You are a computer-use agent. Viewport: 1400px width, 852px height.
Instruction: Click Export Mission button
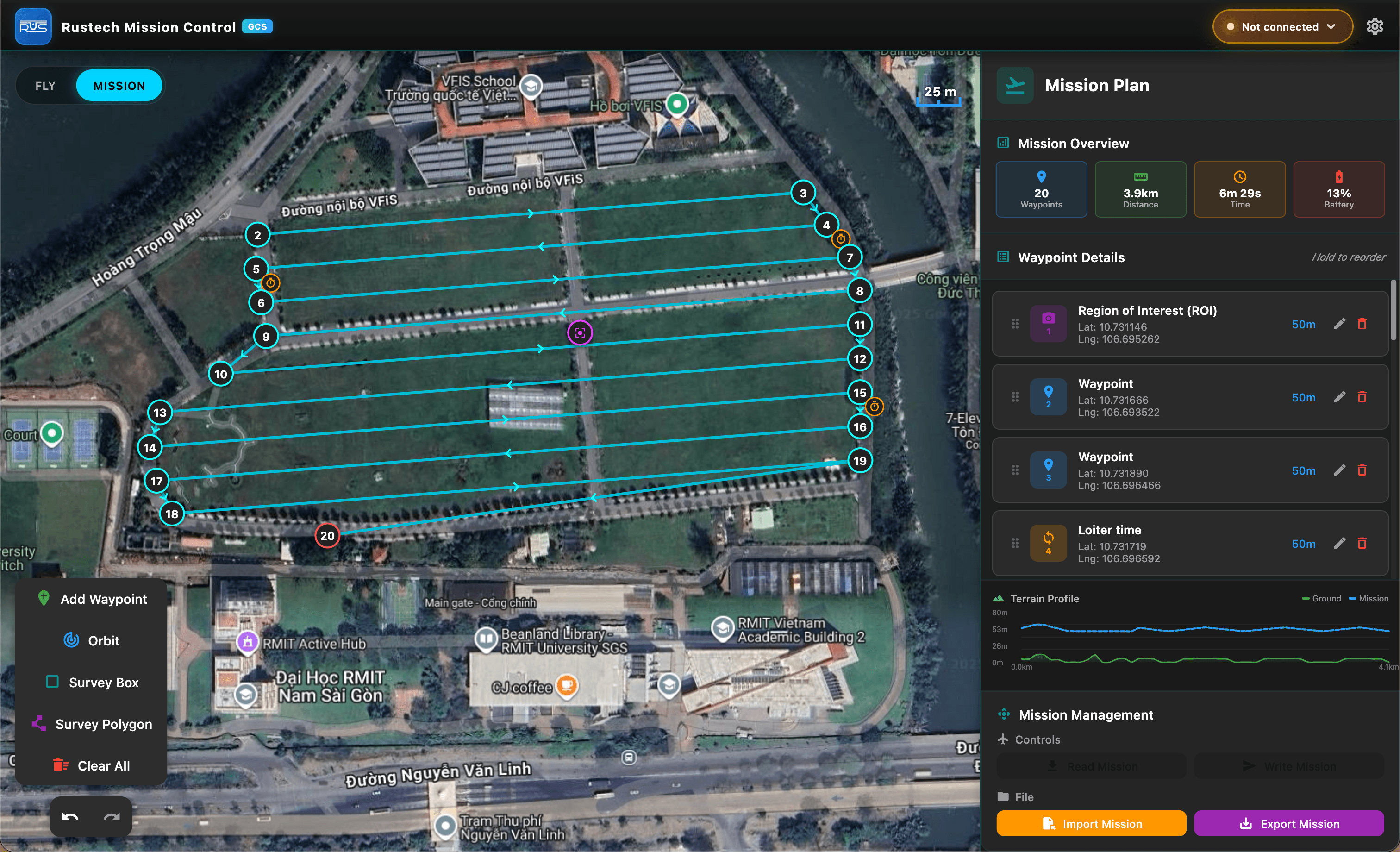1288,824
